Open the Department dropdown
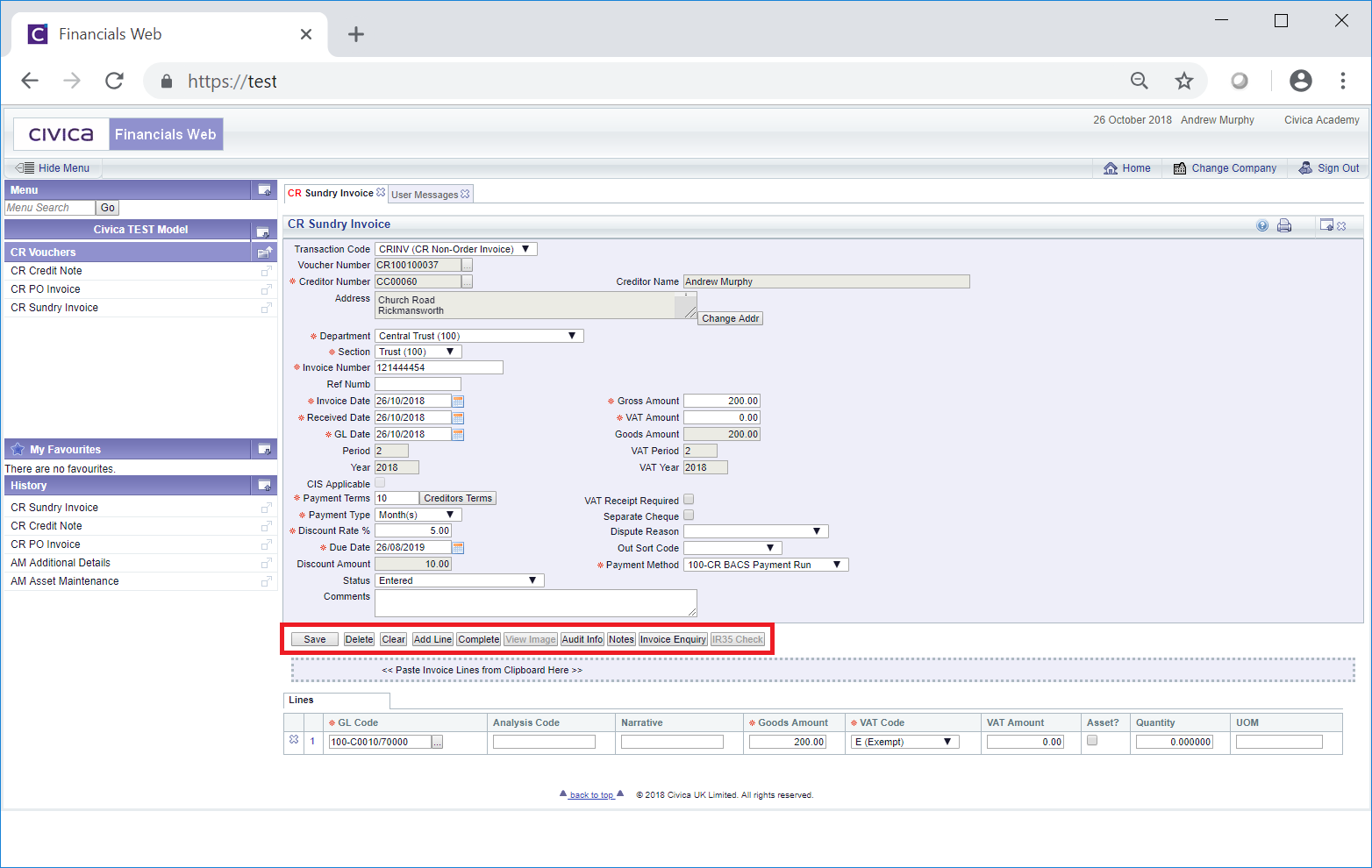1372x868 pixels. point(479,336)
